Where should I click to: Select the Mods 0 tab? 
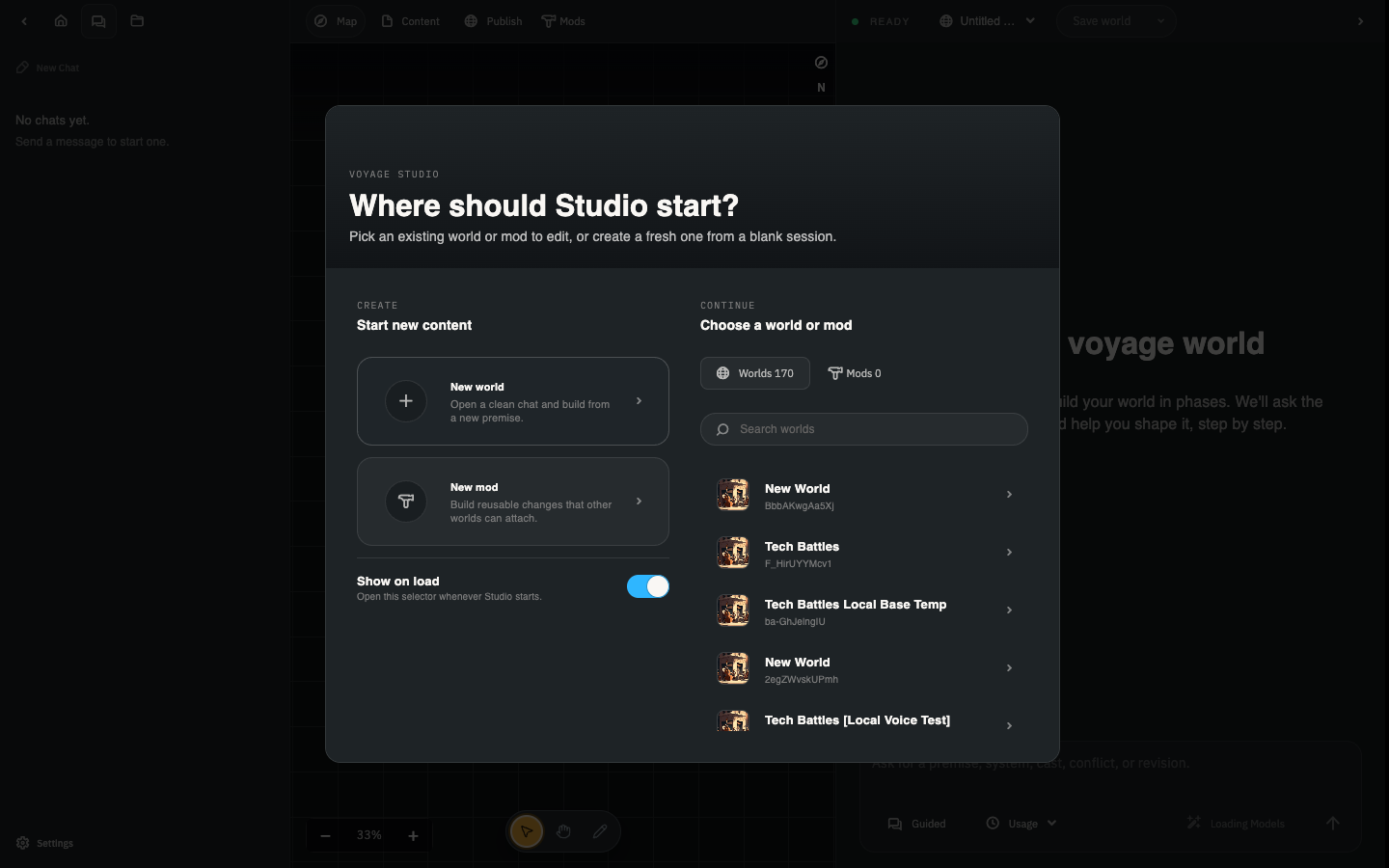click(x=855, y=373)
